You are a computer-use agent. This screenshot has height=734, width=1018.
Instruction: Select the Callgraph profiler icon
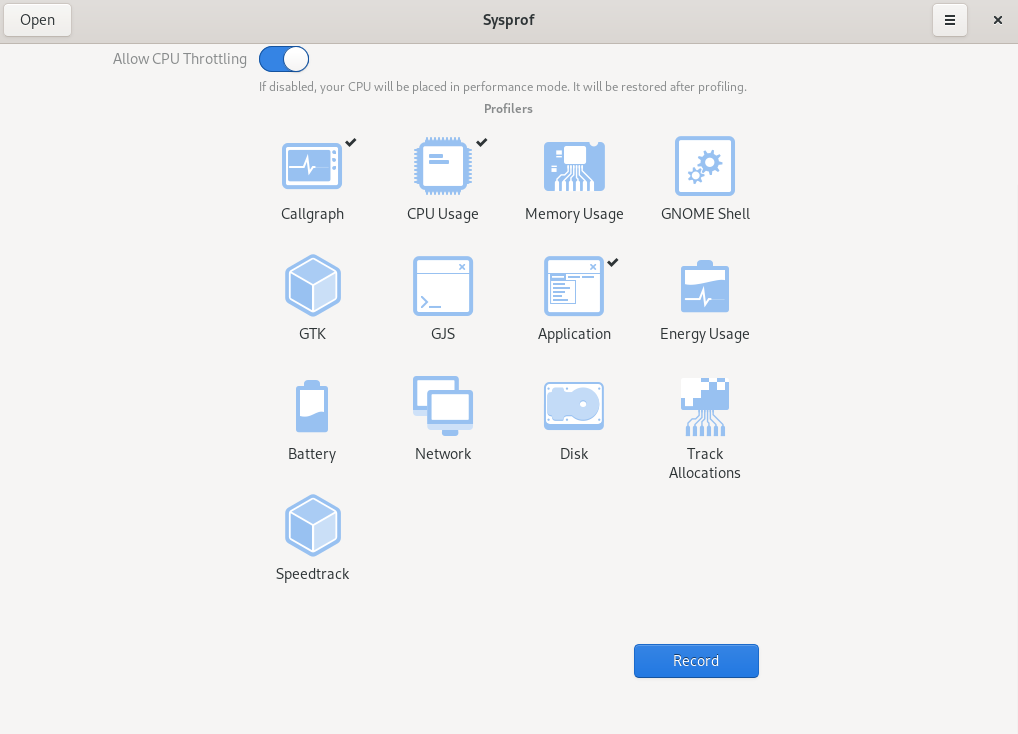[x=312, y=166]
